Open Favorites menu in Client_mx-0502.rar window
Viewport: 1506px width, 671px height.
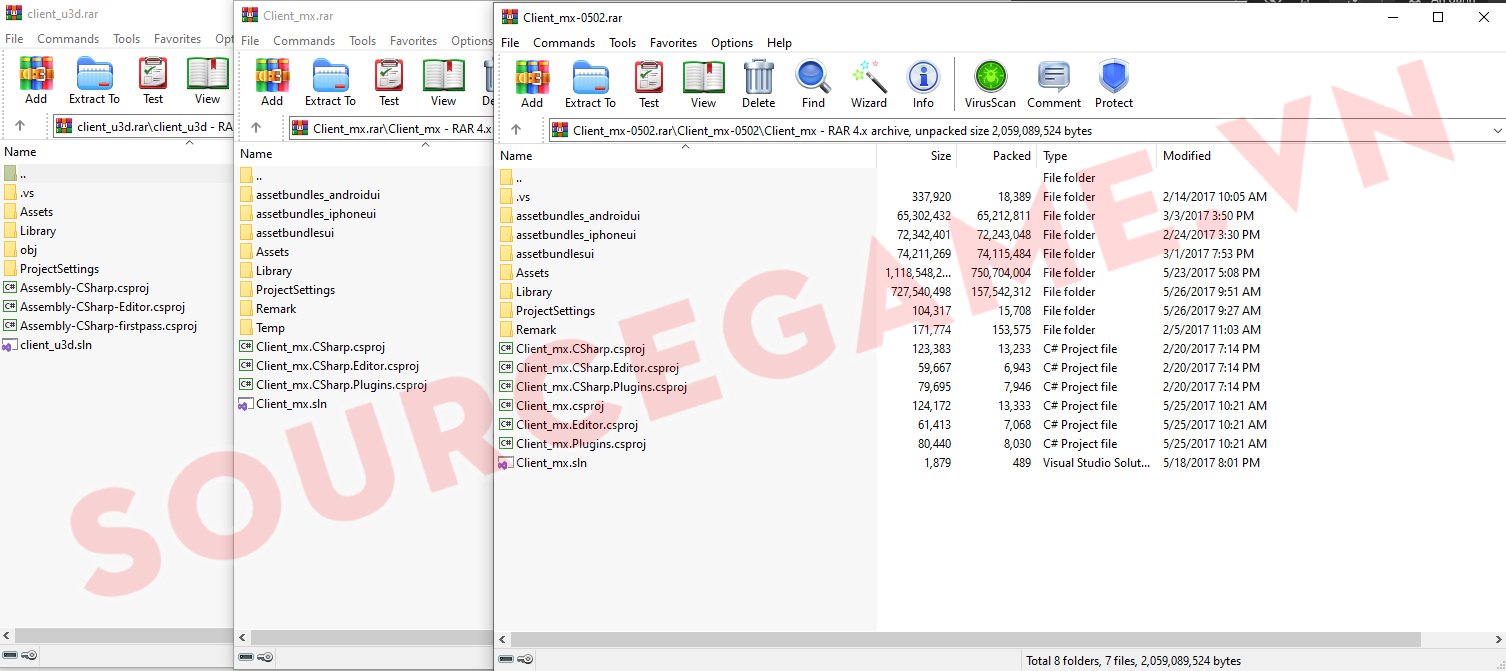coord(673,43)
